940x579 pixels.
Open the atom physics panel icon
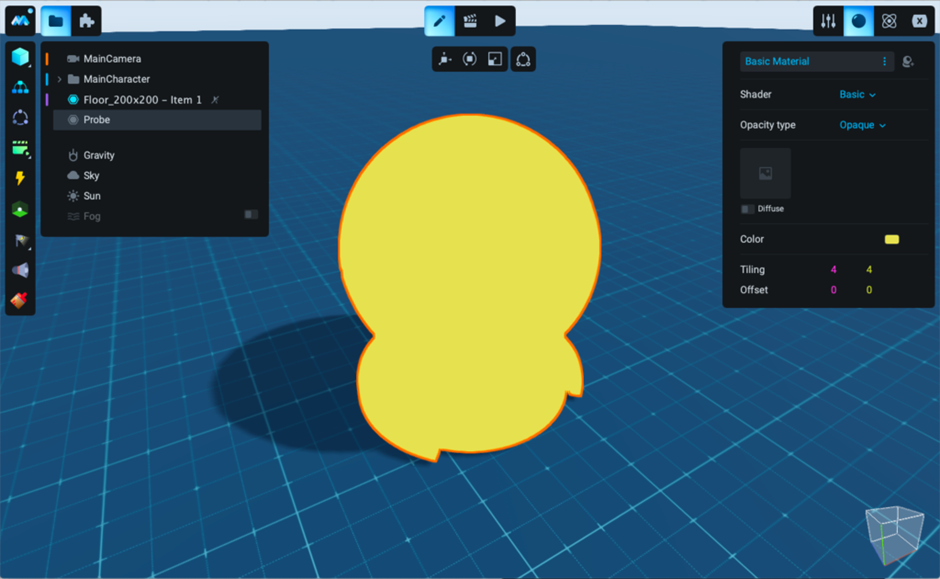(x=889, y=21)
